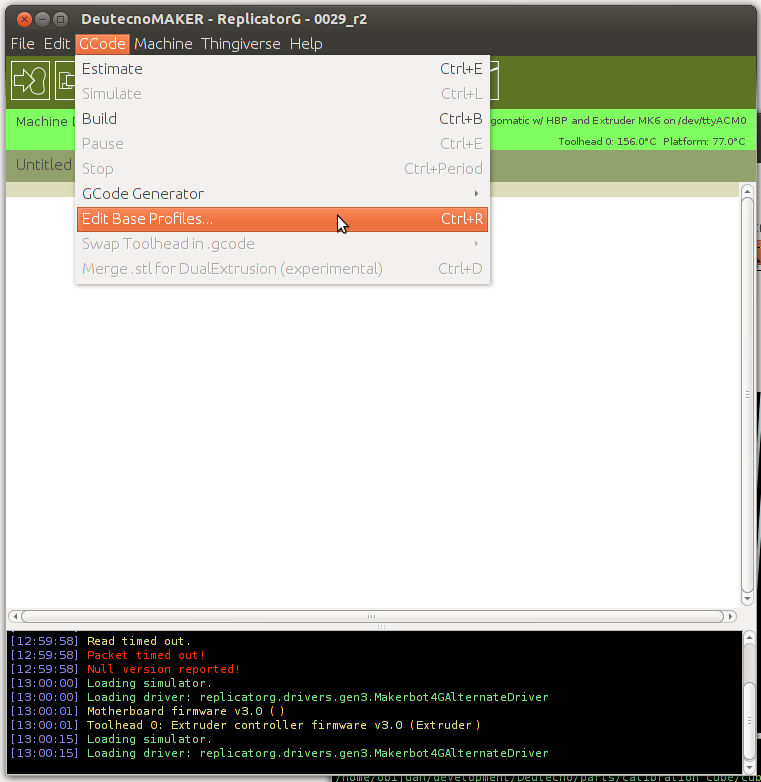Click the horizontal scrollbar's right arrow
The width and height of the screenshot is (761, 782).
731,616
